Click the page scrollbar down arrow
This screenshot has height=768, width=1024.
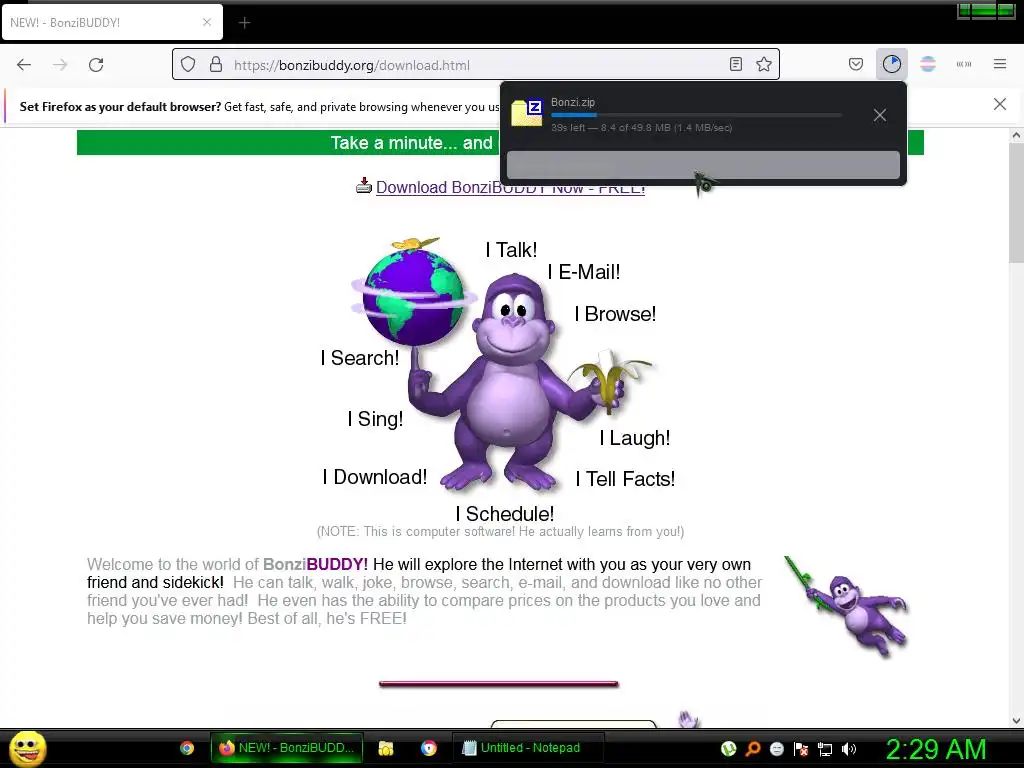[x=1016, y=720]
